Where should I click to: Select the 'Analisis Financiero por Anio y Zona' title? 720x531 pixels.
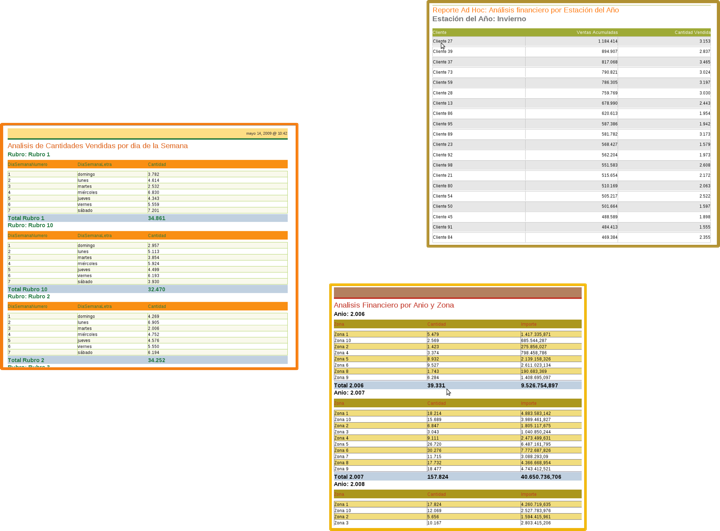pyautogui.click(x=393, y=305)
